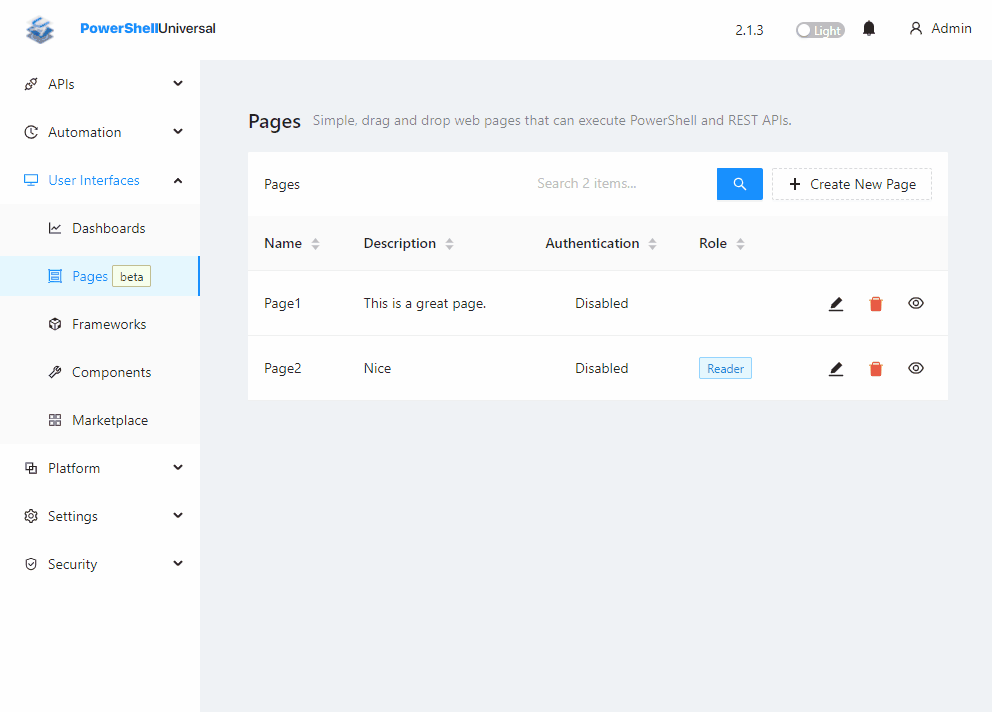Click the blue search magnifier button
992x712 pixels.
point(740,184)
